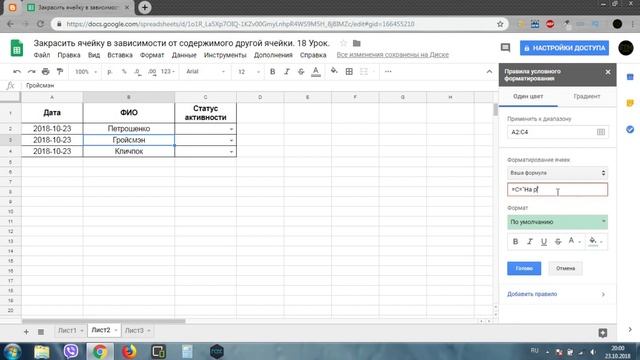Screen dimensions: 640x360
Task: Open status dropdown for Петрощенко row
Action: [x=231, y=129]
